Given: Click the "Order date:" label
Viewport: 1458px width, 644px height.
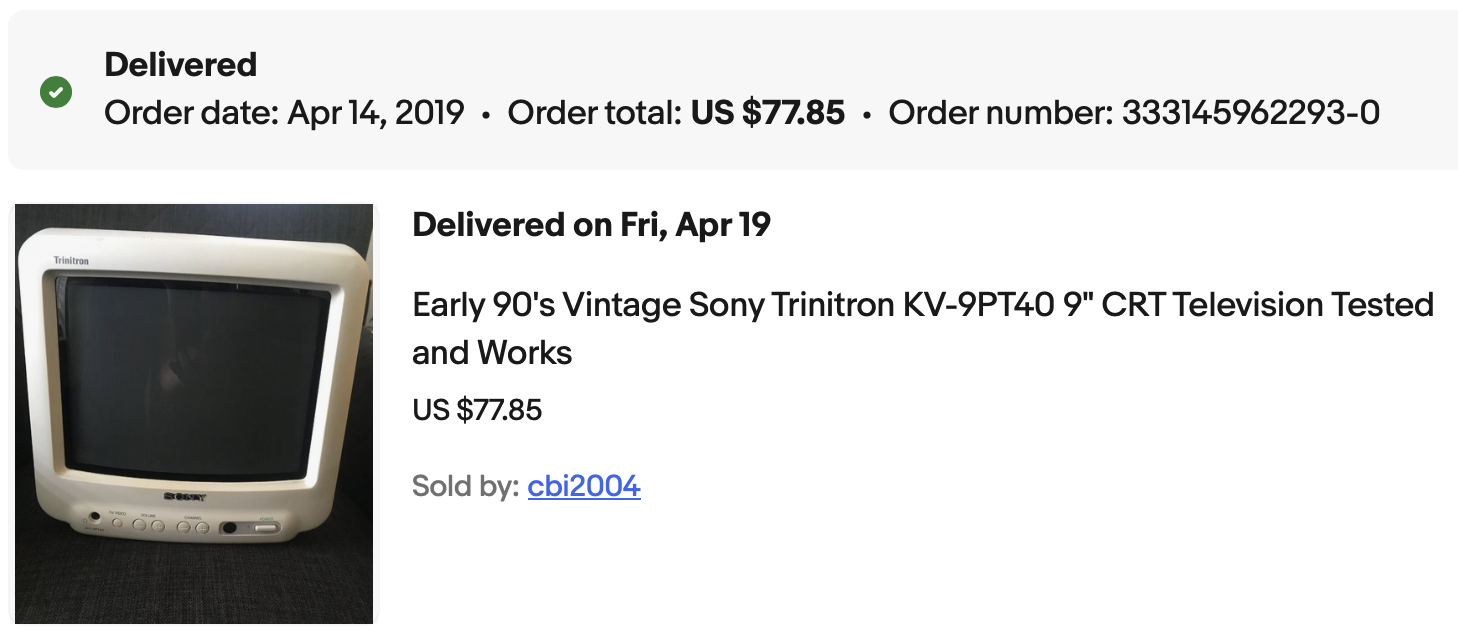Looking at the screenshot, I should pyautogui.click(x=191, y=113).
